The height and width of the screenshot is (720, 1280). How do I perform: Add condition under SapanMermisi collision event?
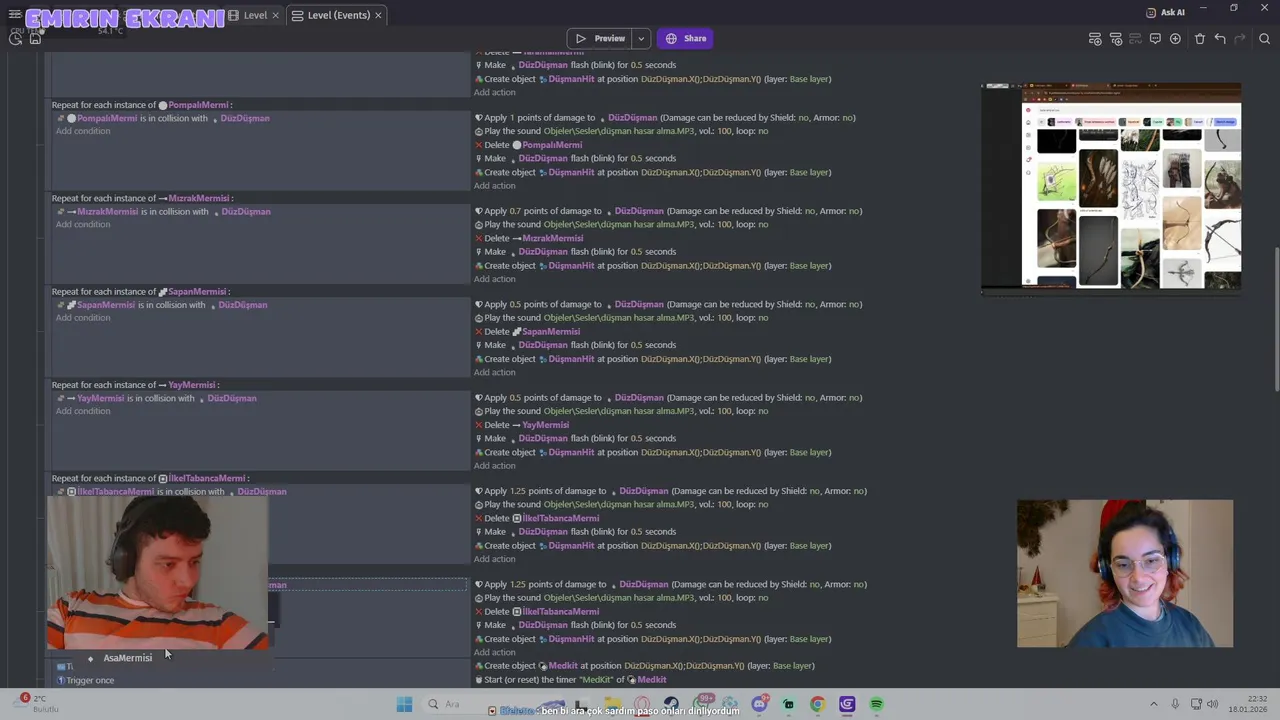(x=83, y=317)
